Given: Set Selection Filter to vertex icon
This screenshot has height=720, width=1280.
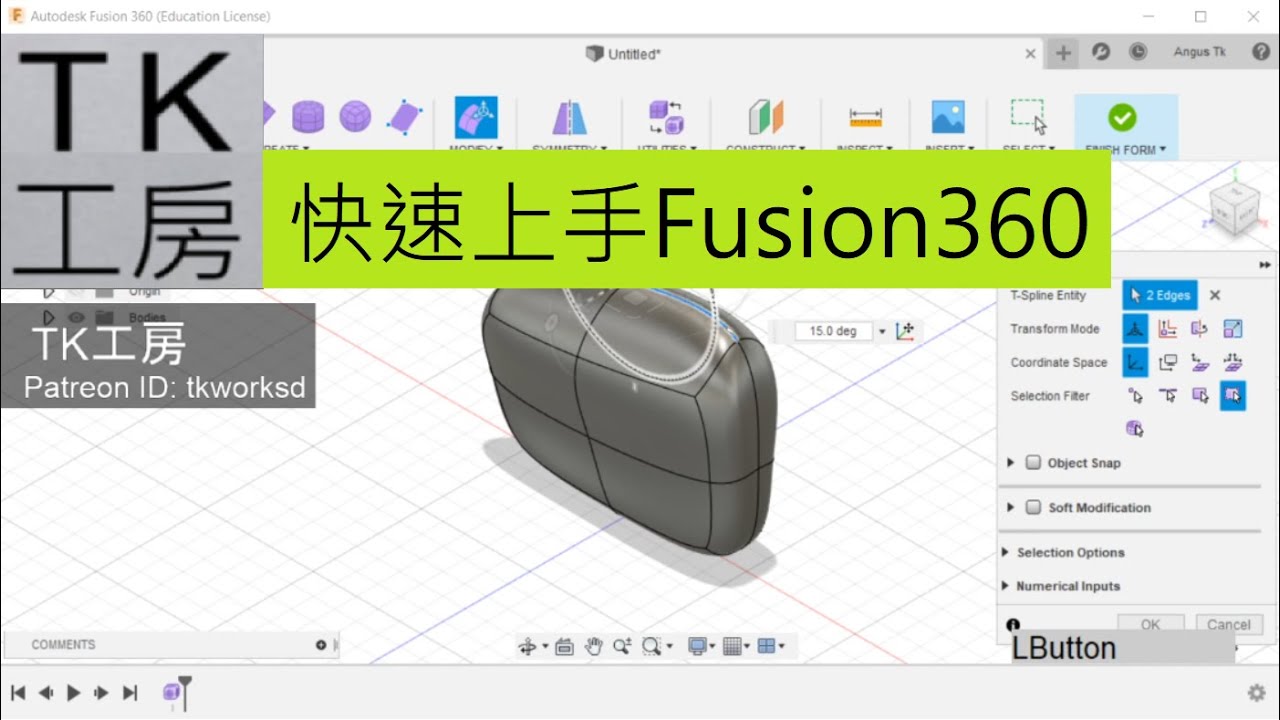Looking at the screenshot, I should [x=1135, y=396].
